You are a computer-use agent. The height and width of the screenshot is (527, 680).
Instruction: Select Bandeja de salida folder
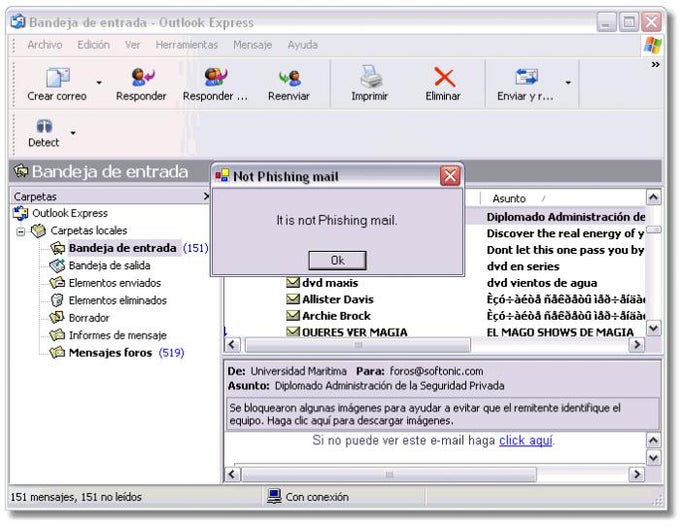click(109, 265)
